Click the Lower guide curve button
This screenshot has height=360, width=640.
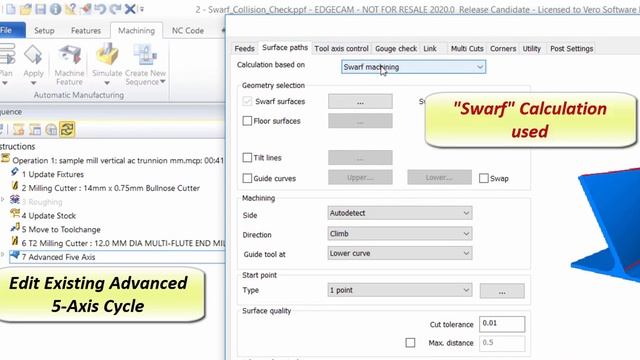click(x=439, y=178)
